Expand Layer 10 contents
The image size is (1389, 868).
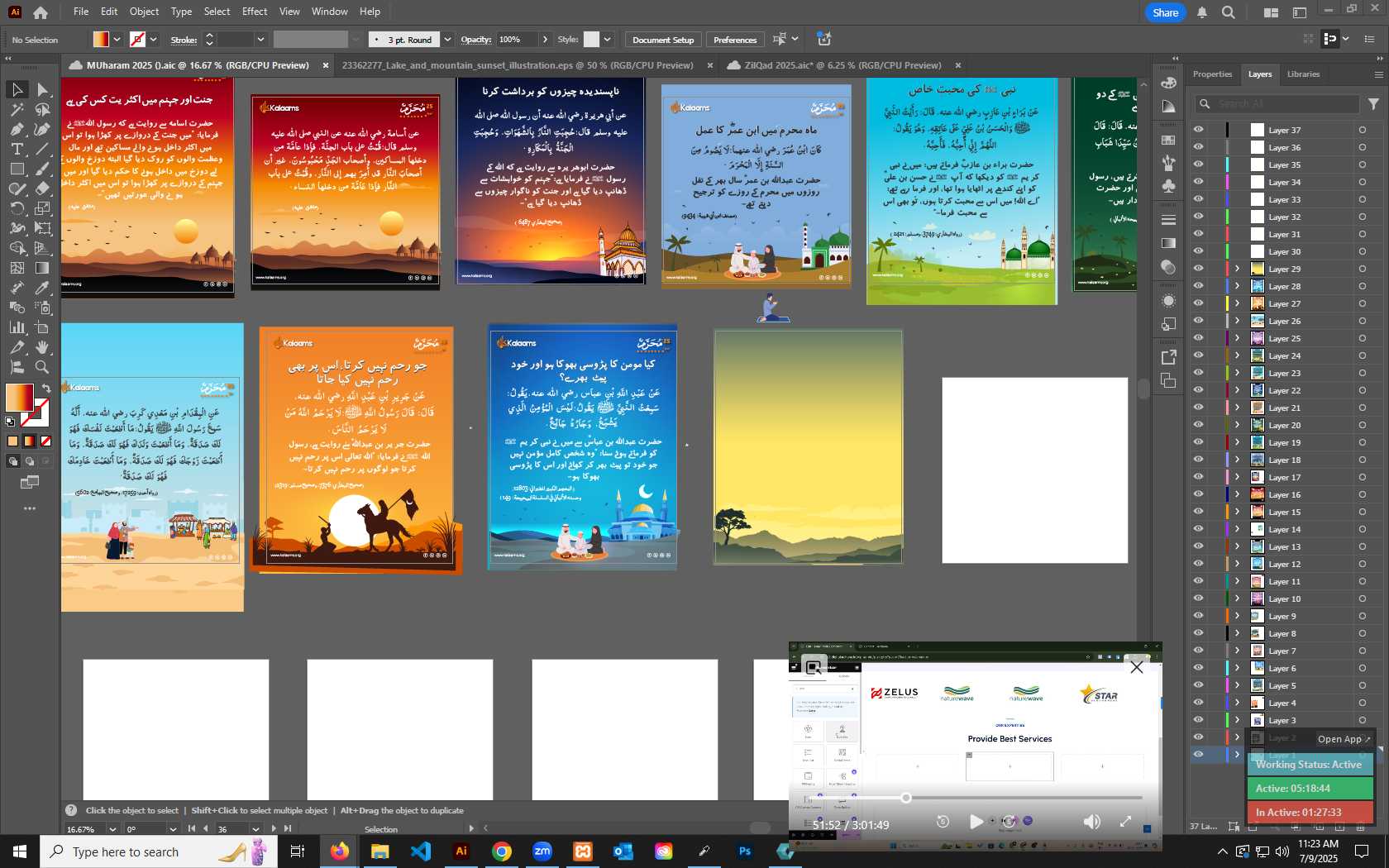point(1238,599)
